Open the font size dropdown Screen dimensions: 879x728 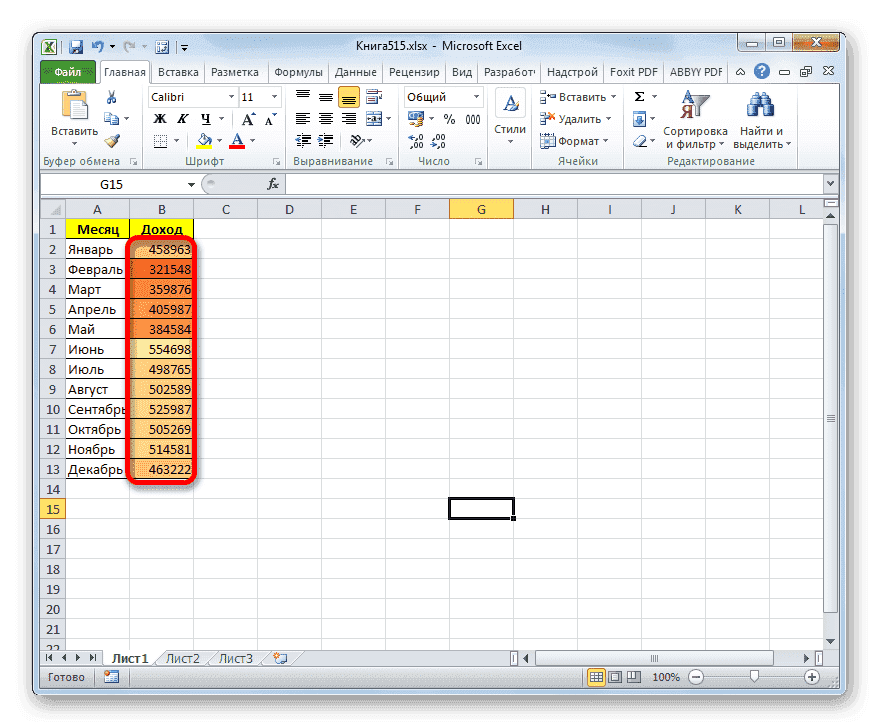click(274, 97)
